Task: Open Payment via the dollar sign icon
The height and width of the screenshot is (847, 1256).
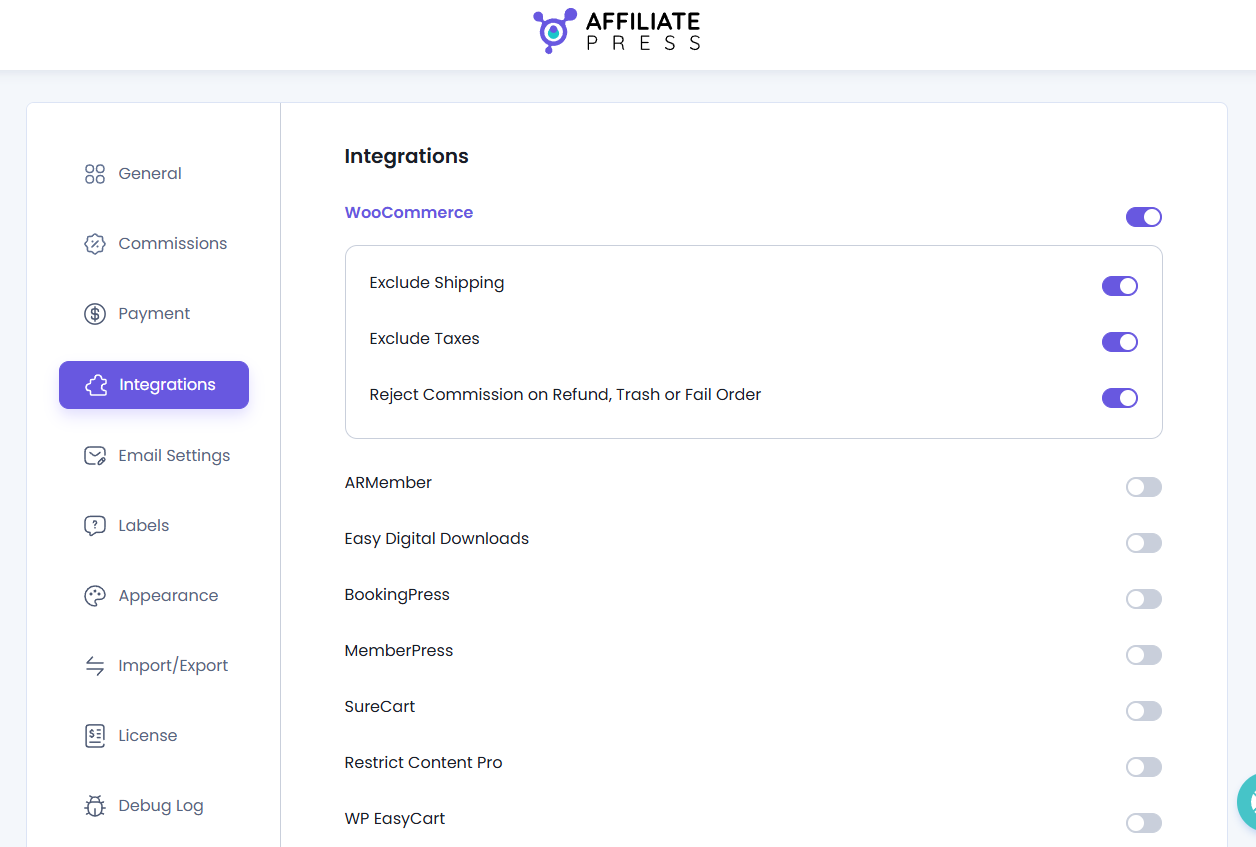Action: pos(94,313)
